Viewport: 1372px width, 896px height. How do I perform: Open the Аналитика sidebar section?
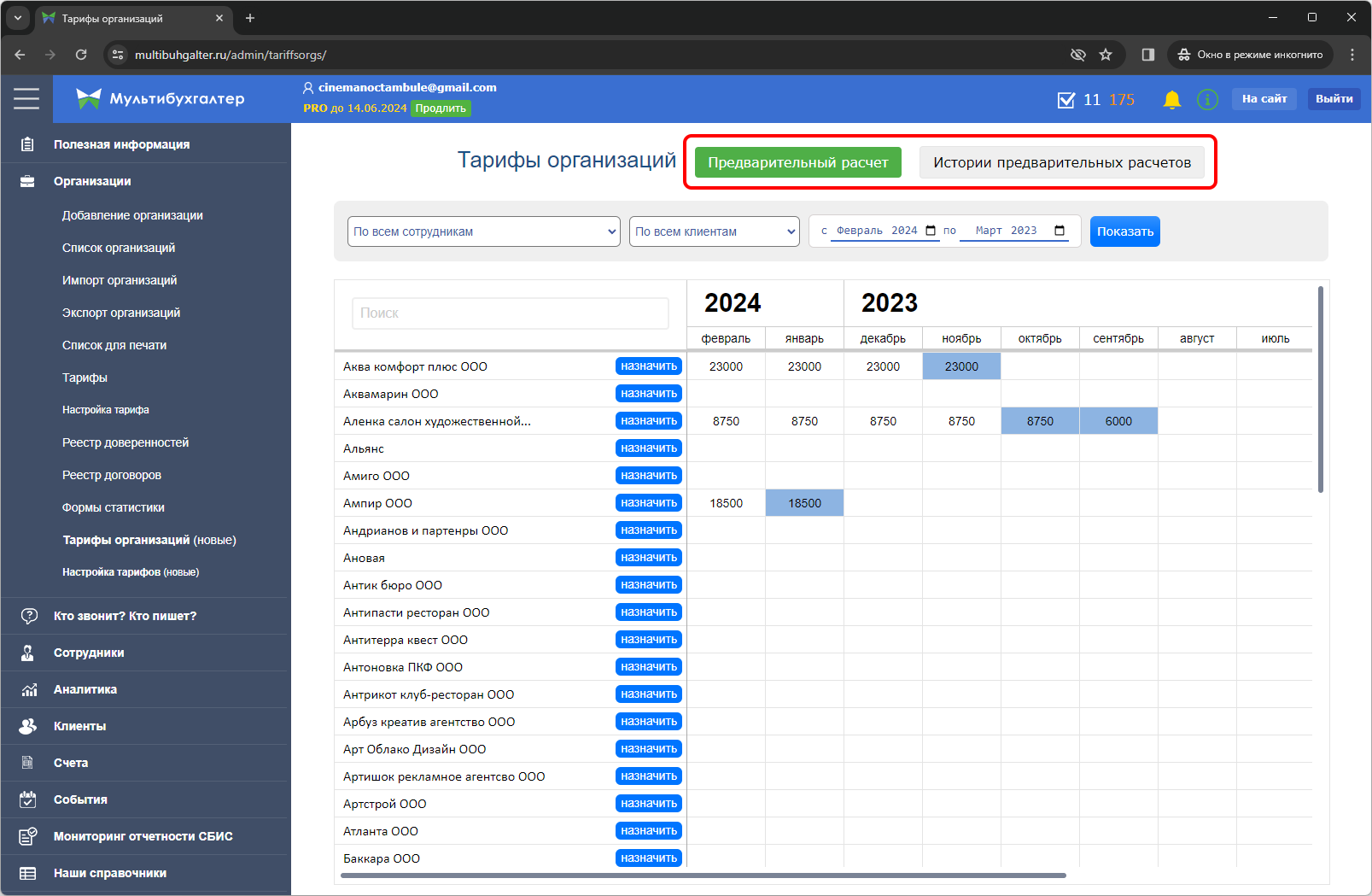coord(85,689)
